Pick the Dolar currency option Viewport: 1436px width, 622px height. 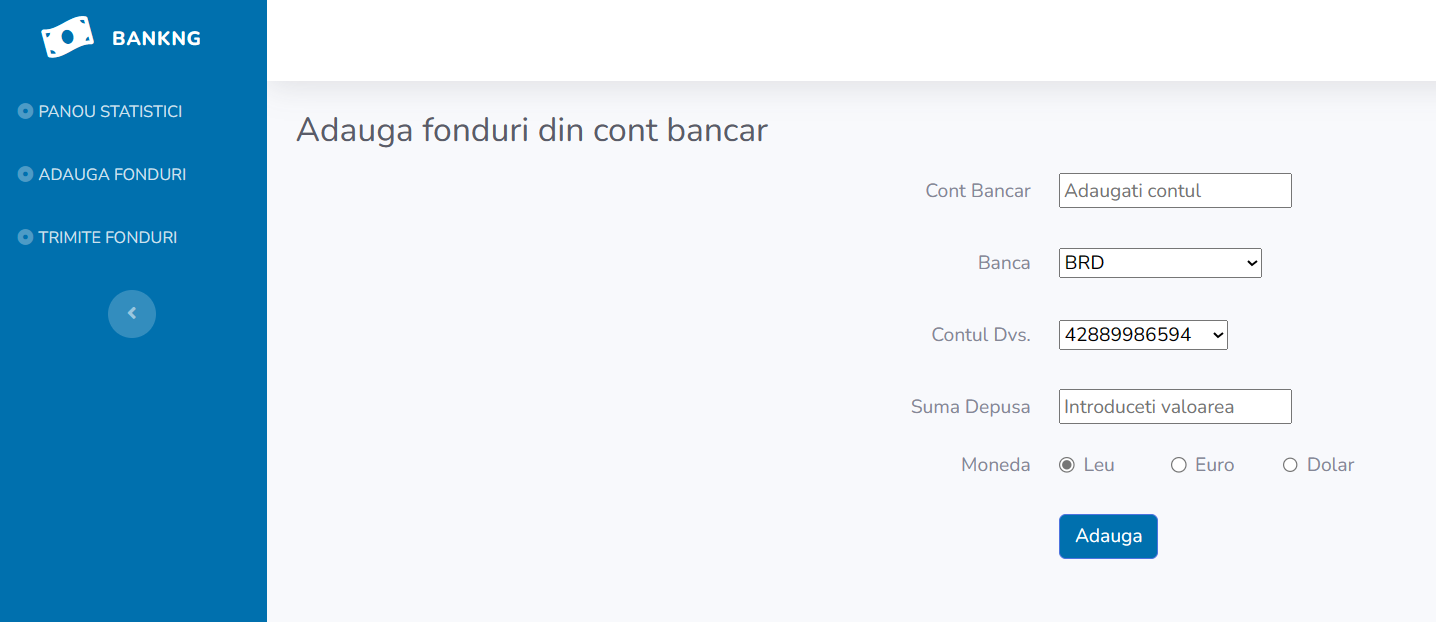coord(1290,465)
